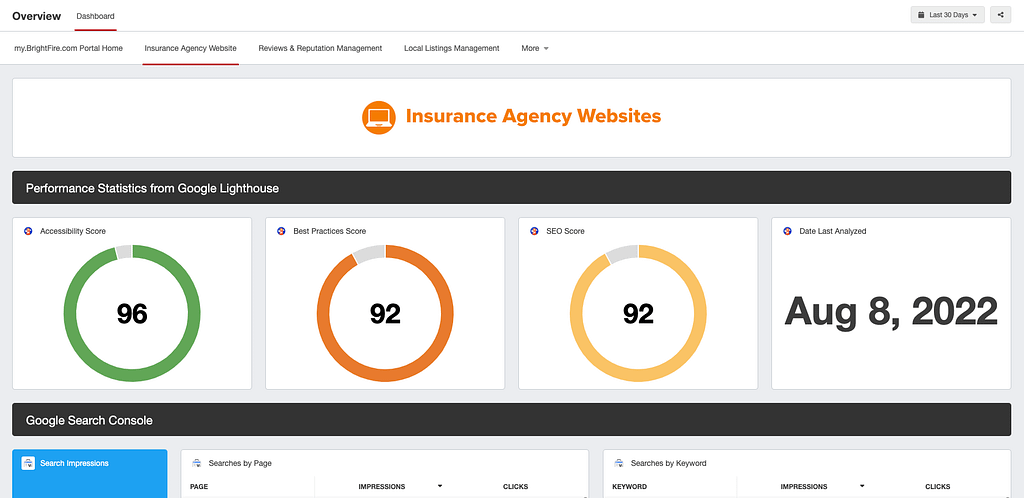This screenshot has width=1024, height=498.
Task: Click the Searches by Page widget title
Action: pos(240,463)
